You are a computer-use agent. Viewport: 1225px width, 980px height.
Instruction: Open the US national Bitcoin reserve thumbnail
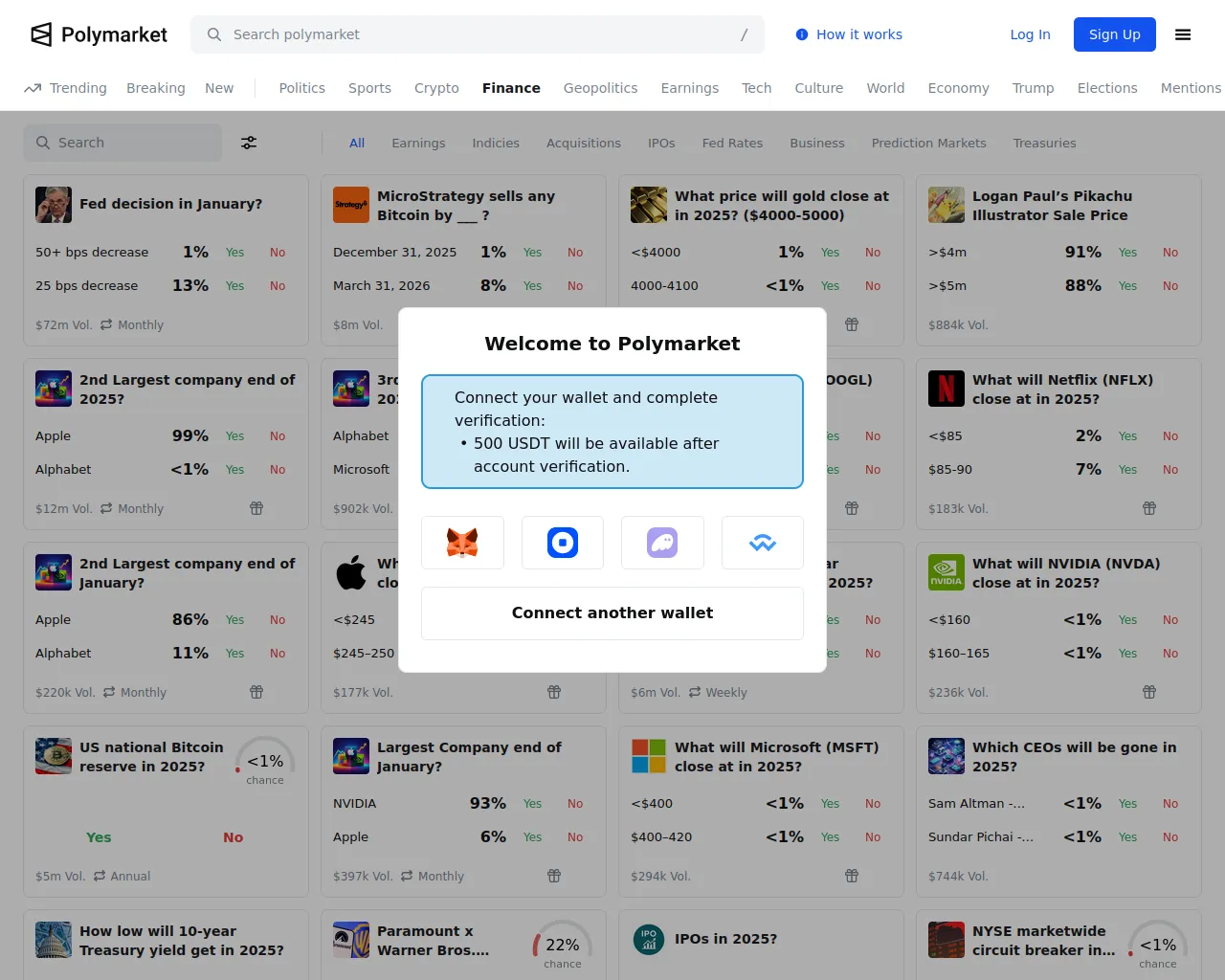pyautogui.click(x=54, y=756)
